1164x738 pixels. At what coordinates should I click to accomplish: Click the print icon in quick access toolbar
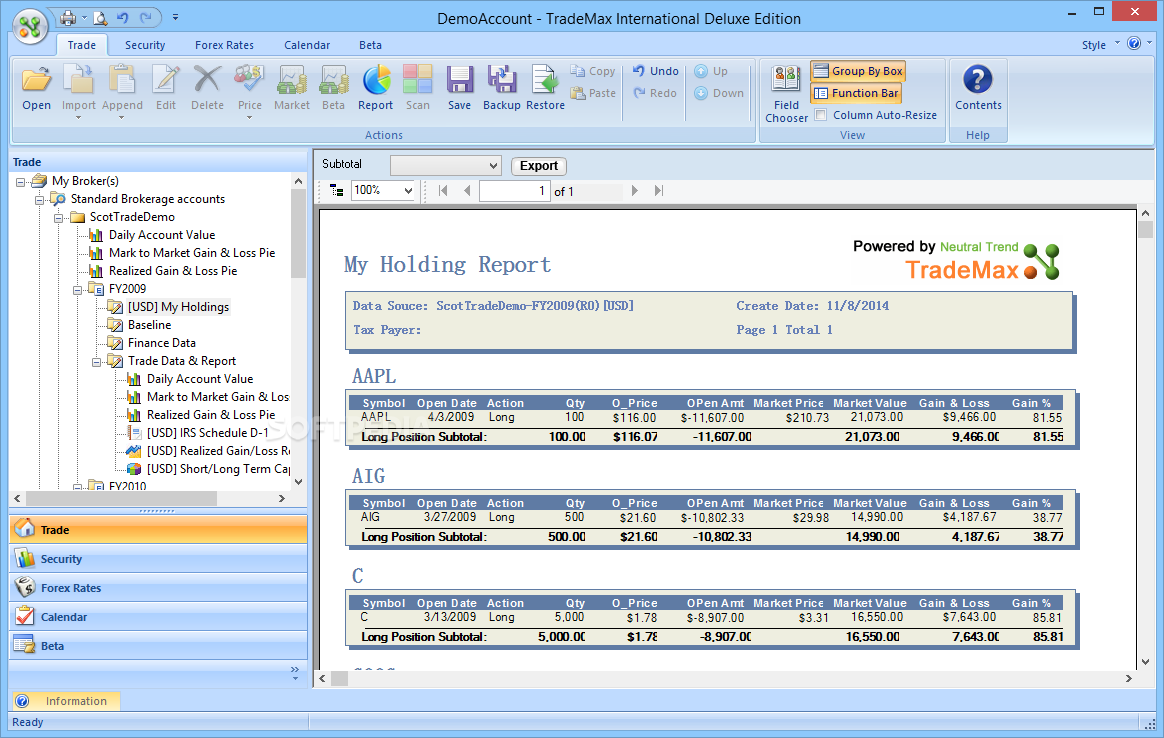pos(68,17)
